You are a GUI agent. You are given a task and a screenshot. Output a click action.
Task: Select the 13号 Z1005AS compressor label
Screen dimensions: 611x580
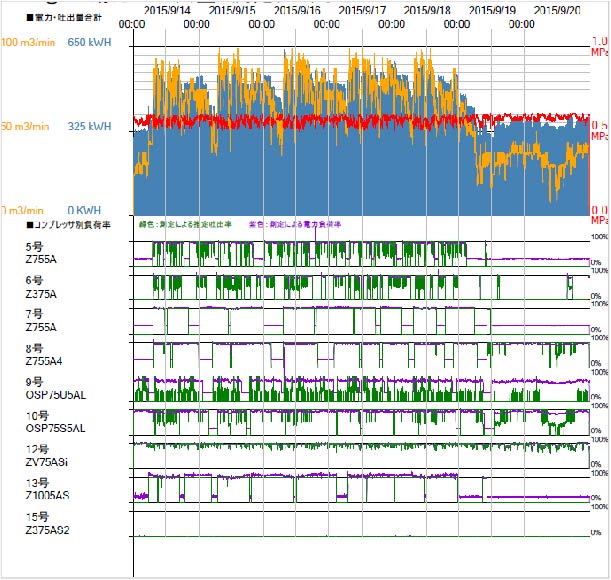45,489
